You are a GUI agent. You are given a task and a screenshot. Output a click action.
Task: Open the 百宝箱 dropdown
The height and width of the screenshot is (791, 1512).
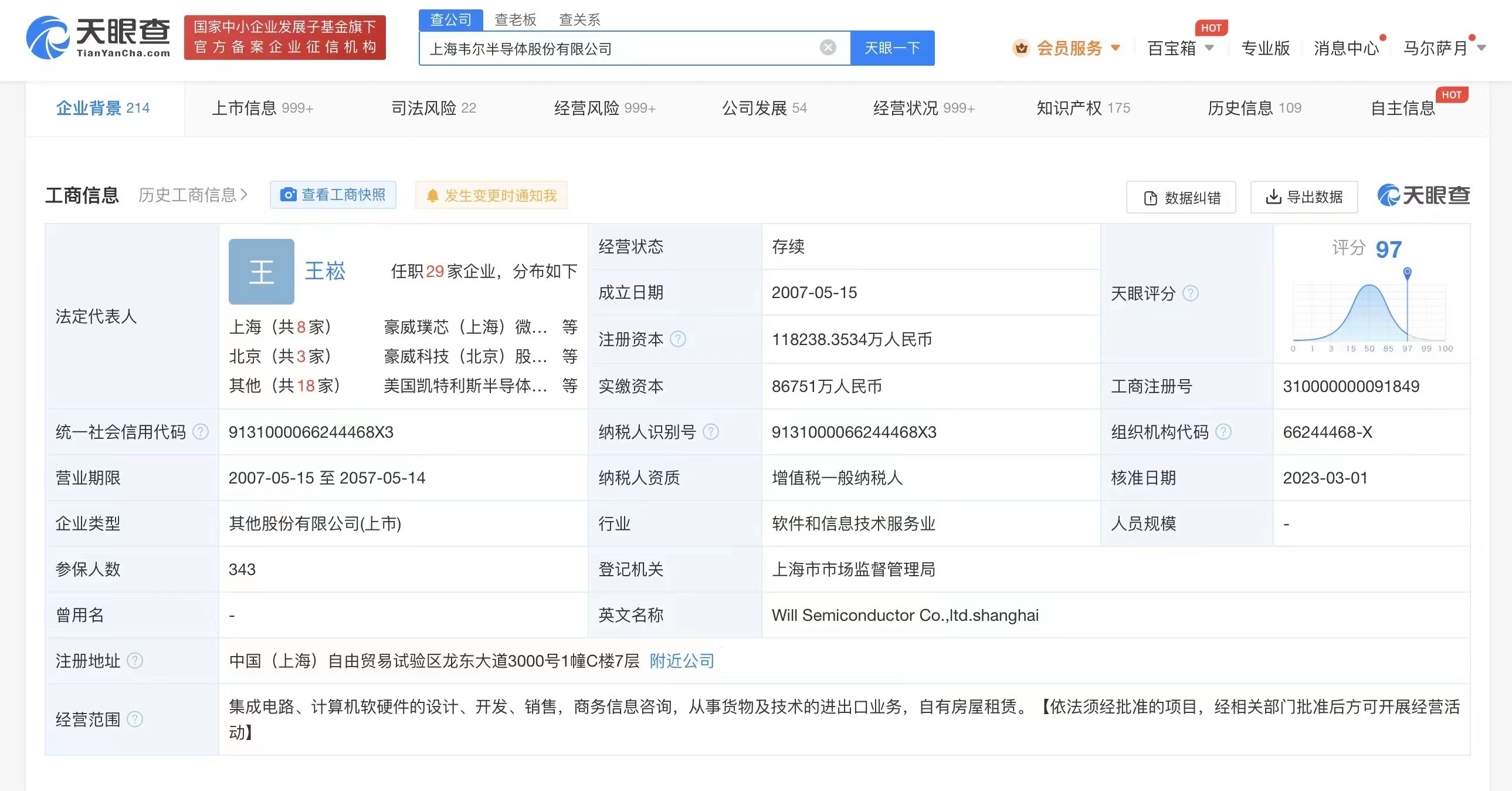[1180, 48]
